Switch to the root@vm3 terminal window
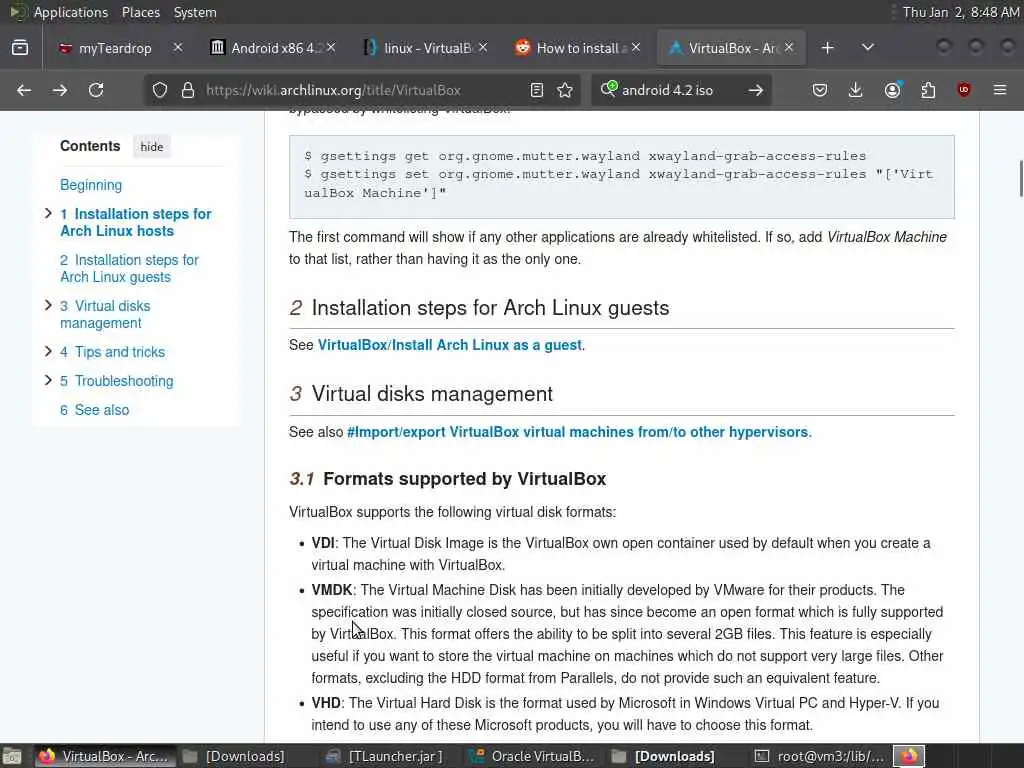 click(819, 756)
